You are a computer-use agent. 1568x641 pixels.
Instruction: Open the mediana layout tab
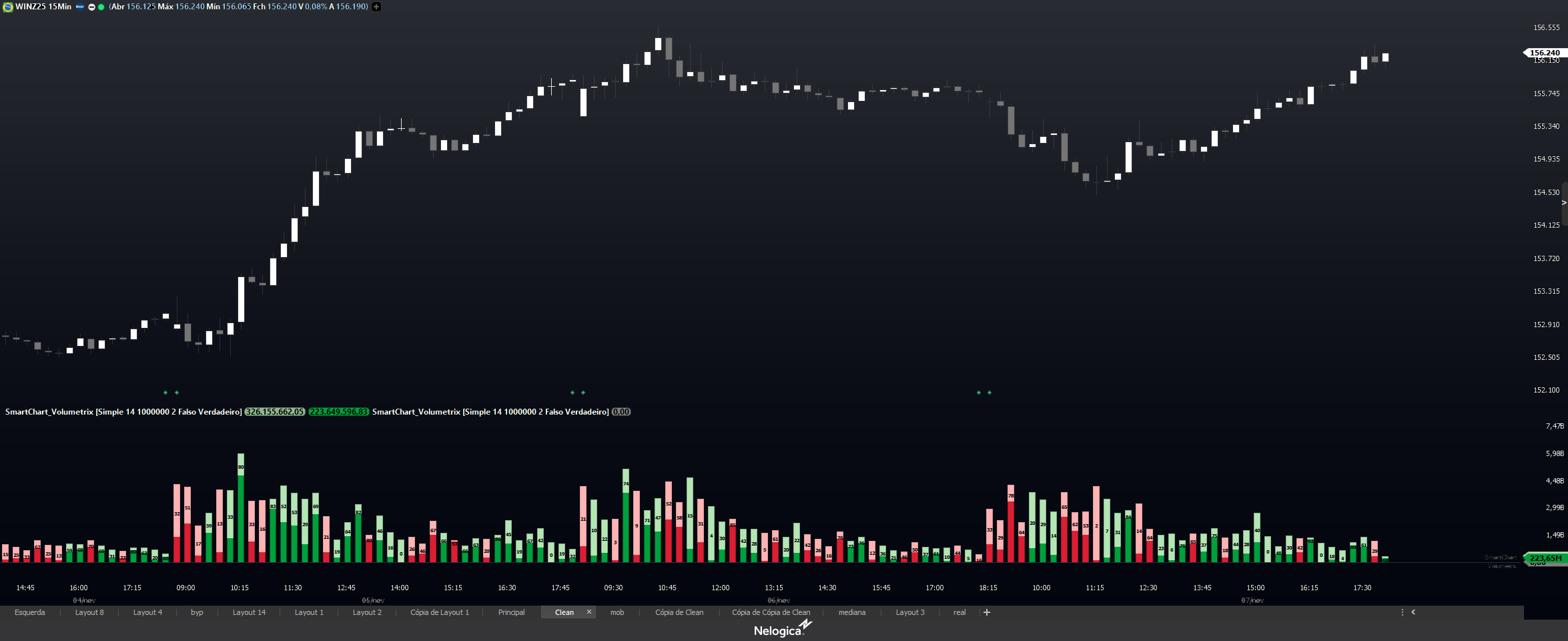point(851,612)
